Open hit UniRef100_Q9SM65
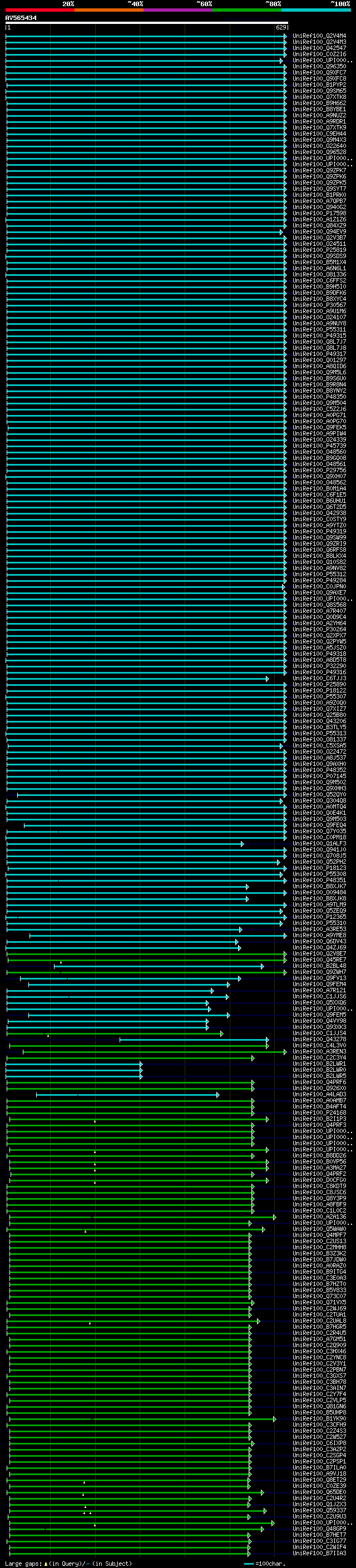This screenshot has width=356, height=1568. pyautogui.click(x=319, y=91)
